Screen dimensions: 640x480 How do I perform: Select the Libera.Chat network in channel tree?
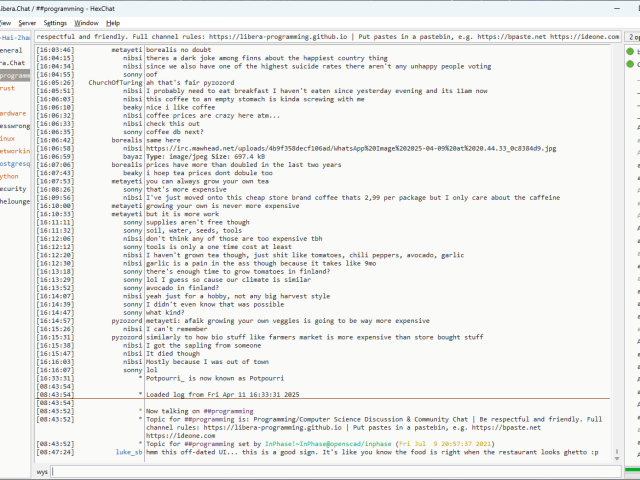[13, 62]
